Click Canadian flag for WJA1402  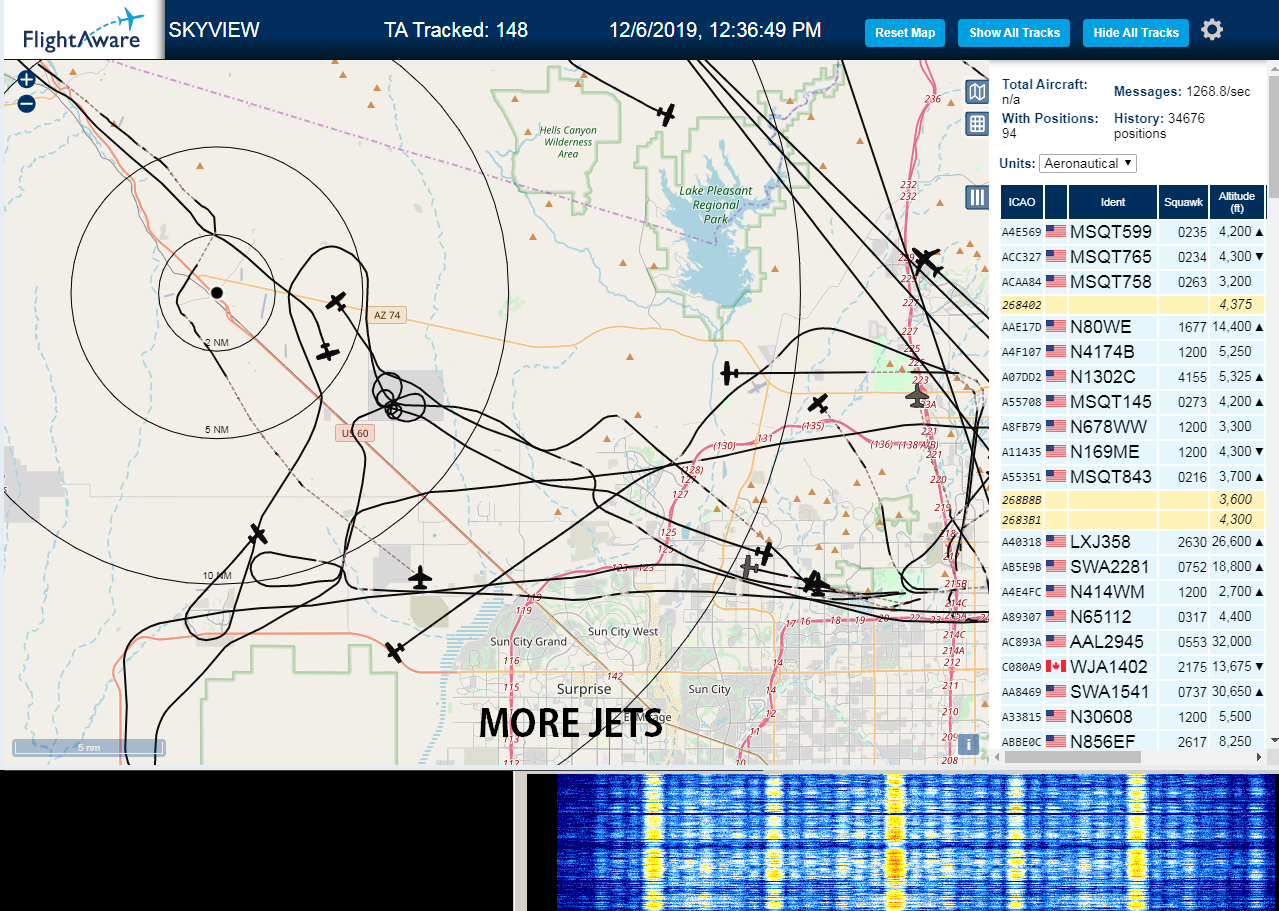[1056, 667]
